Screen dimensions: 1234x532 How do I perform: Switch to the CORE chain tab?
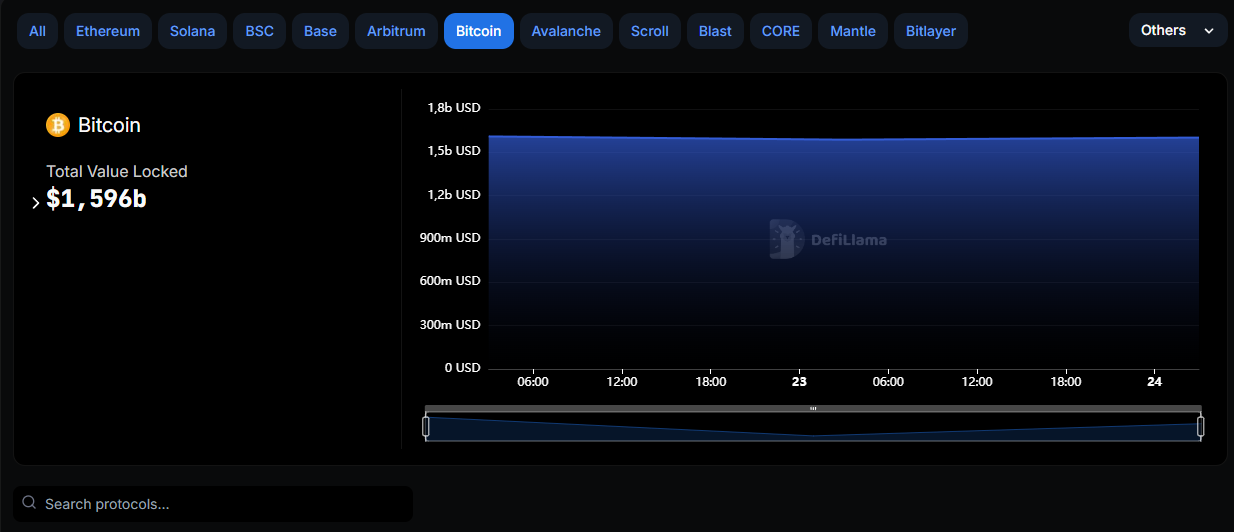pyautogui.click(x=780, y=31)
